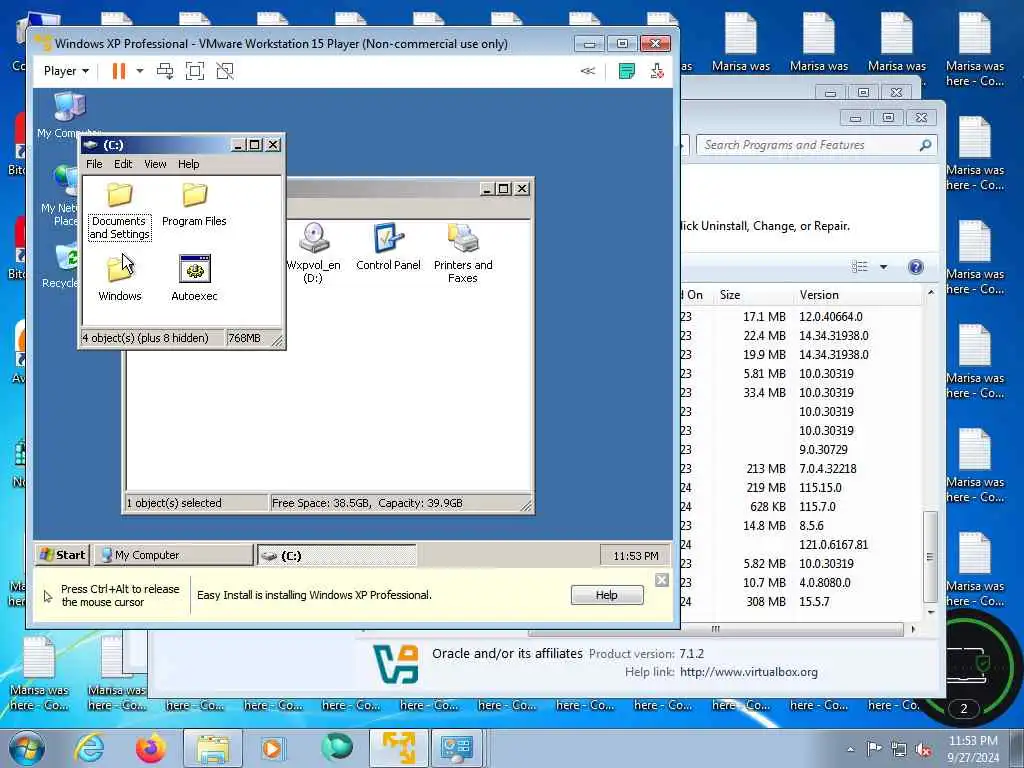Click the VMware pause virtual machine icon
1024x768 pixels.
(118, 71)
